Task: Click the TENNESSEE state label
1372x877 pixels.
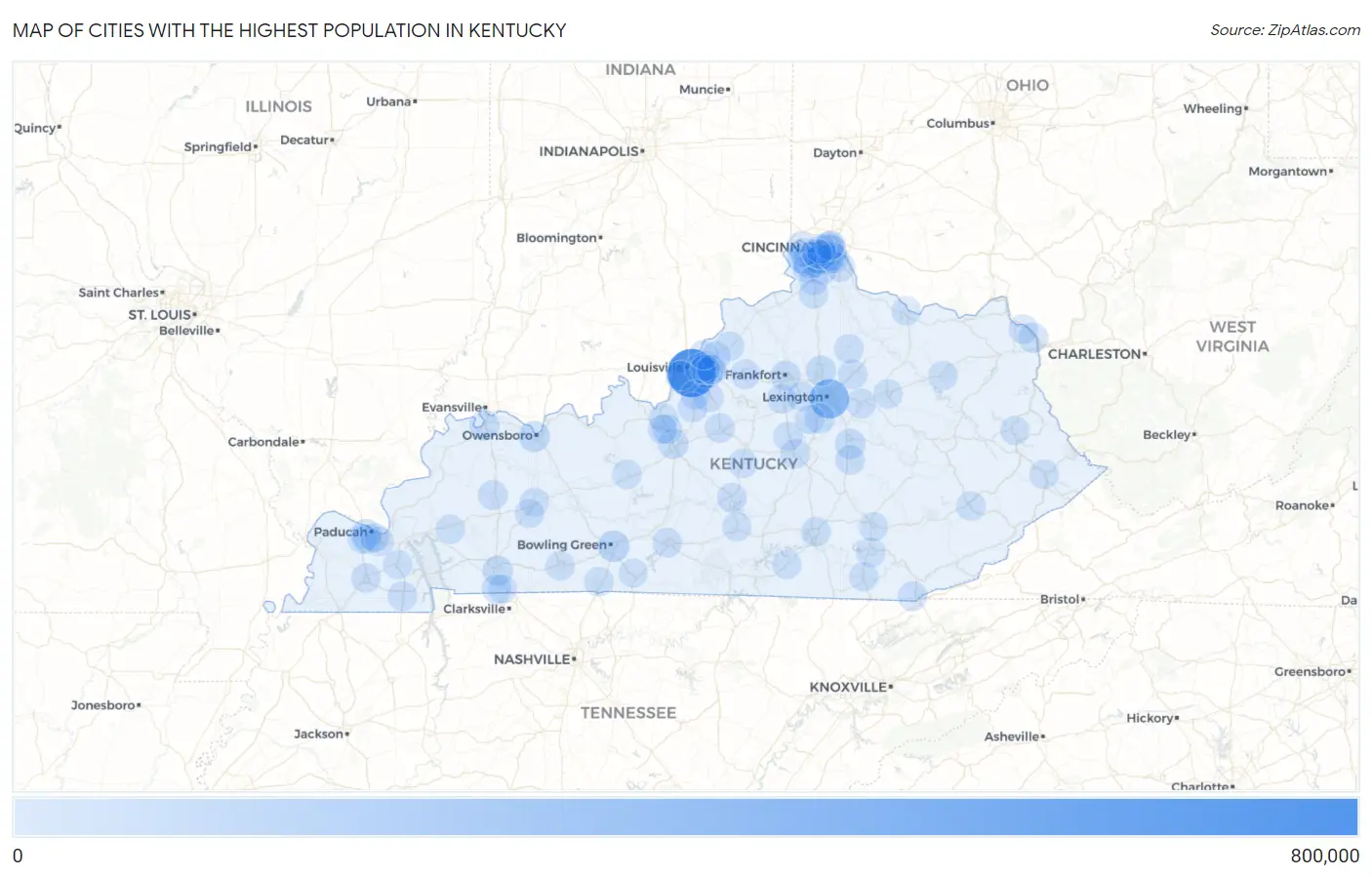Action: 628,713
